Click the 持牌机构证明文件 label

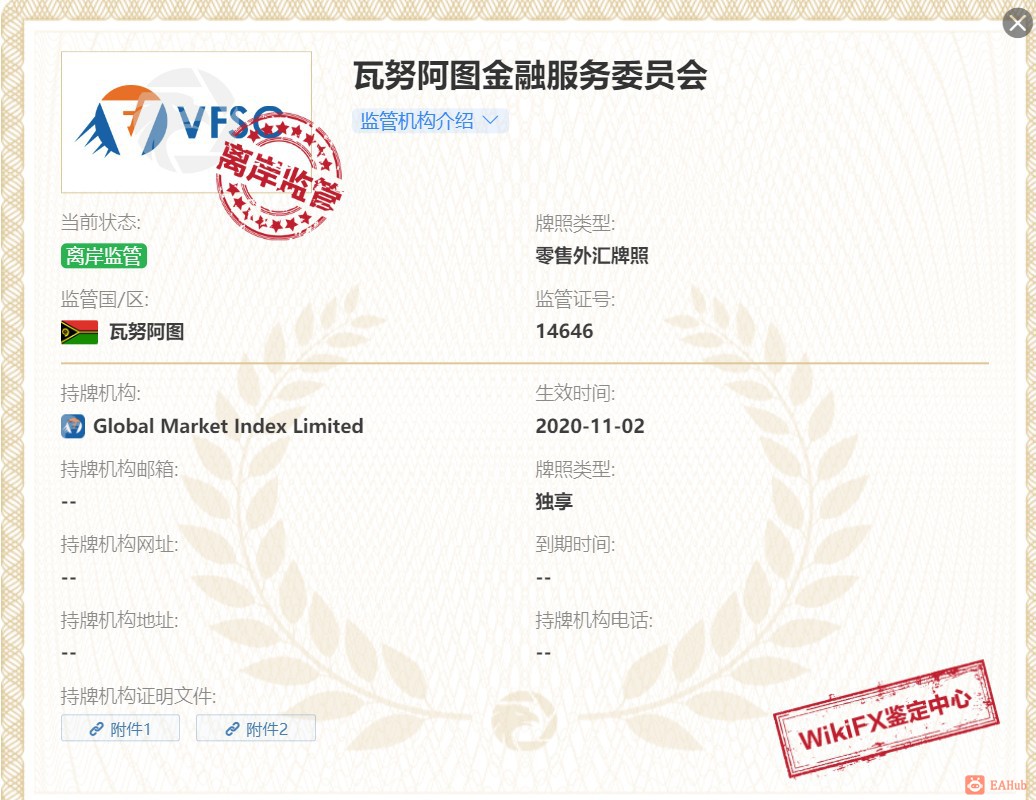point(139,696)
